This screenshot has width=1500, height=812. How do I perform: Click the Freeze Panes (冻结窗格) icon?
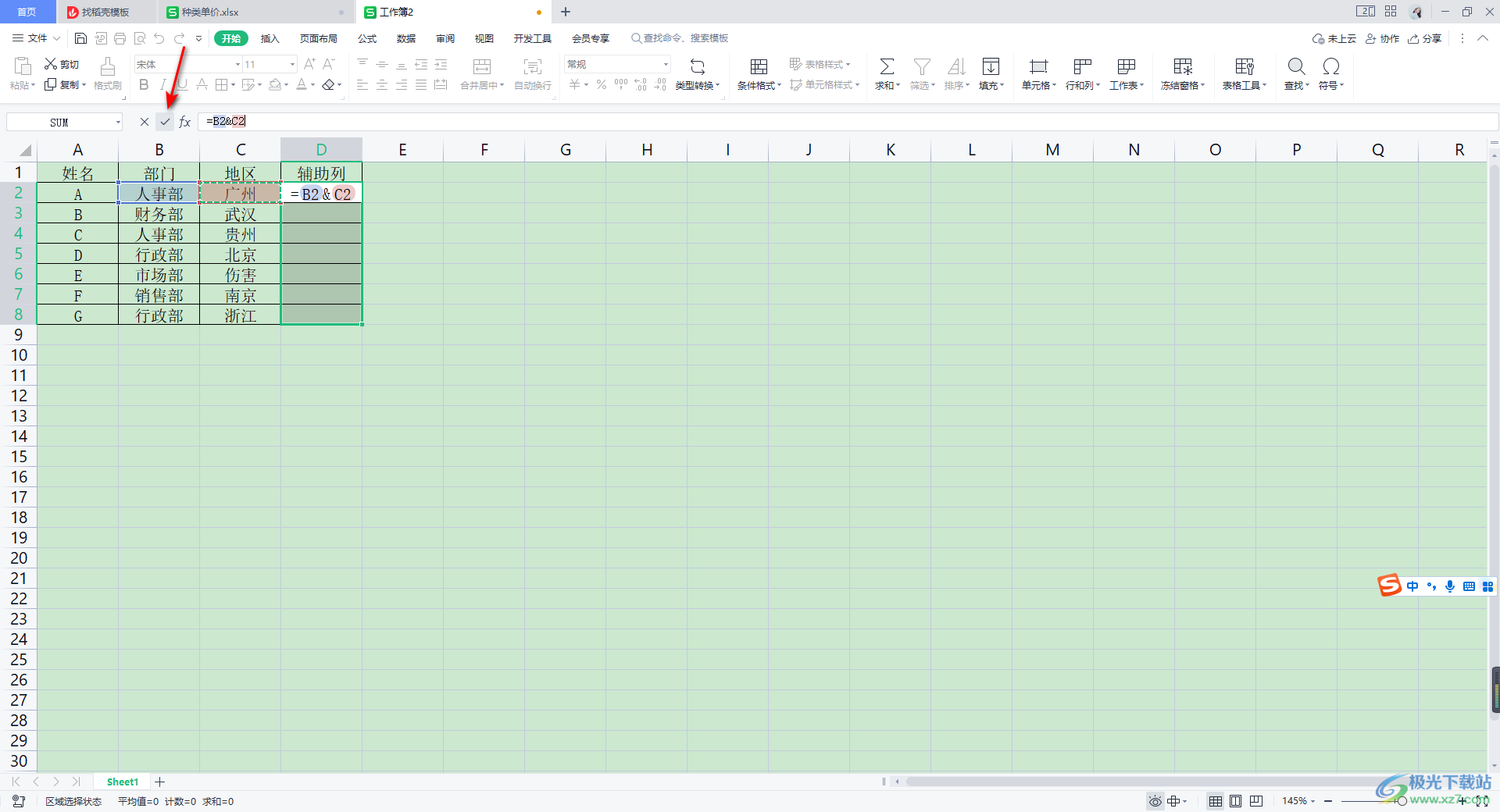coord(1183,67)
